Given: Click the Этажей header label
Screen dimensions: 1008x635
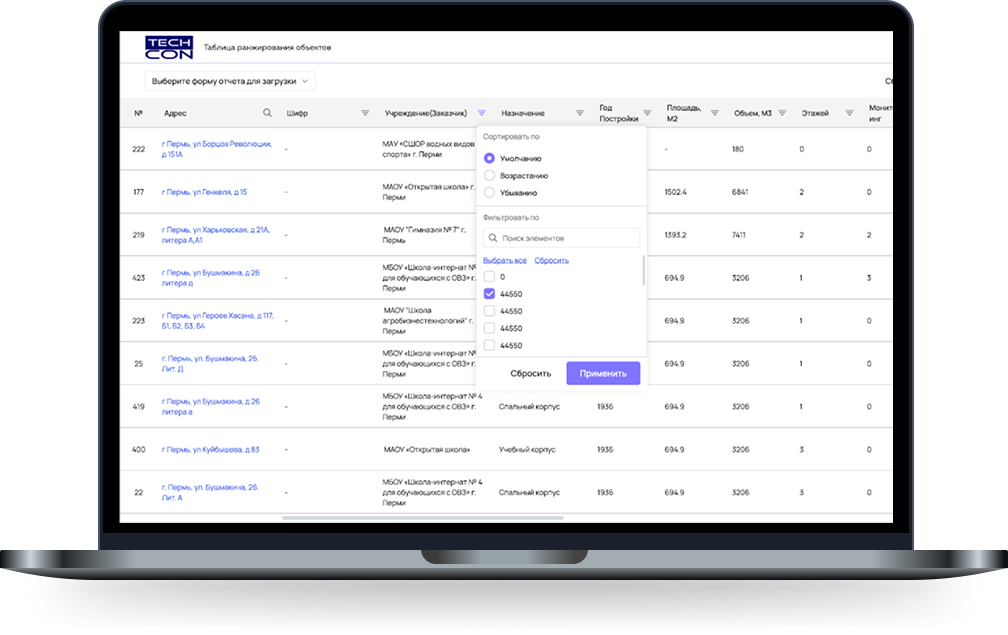Looking at the screenshot, I should coord(815,113).
